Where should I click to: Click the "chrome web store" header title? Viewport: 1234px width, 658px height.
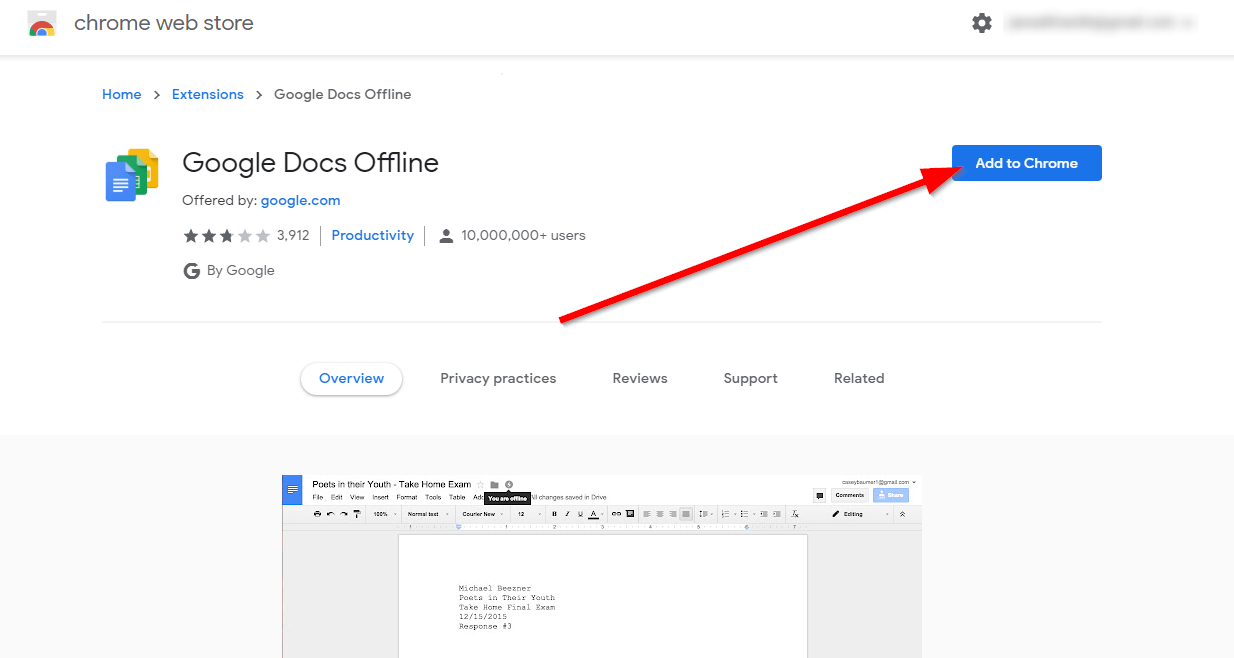click(x=164, y=23)
